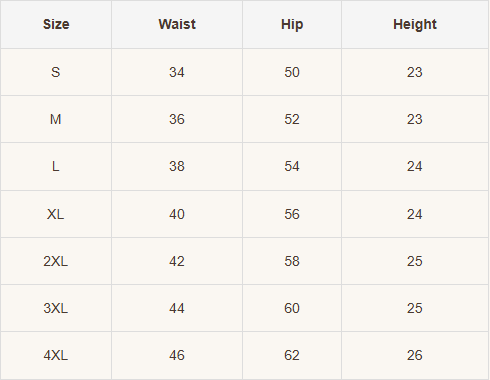Click the Size column header
490x380 pixels.
pos(56,24)
